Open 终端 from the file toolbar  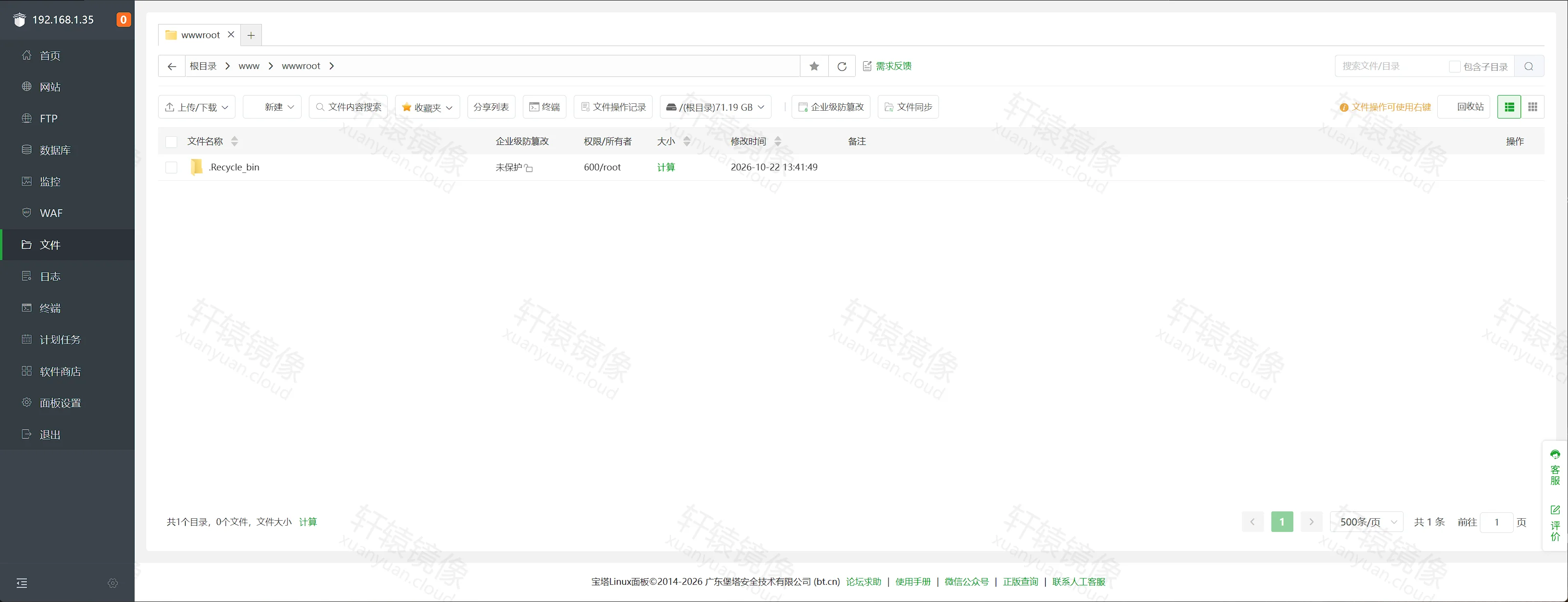point(544,107)
